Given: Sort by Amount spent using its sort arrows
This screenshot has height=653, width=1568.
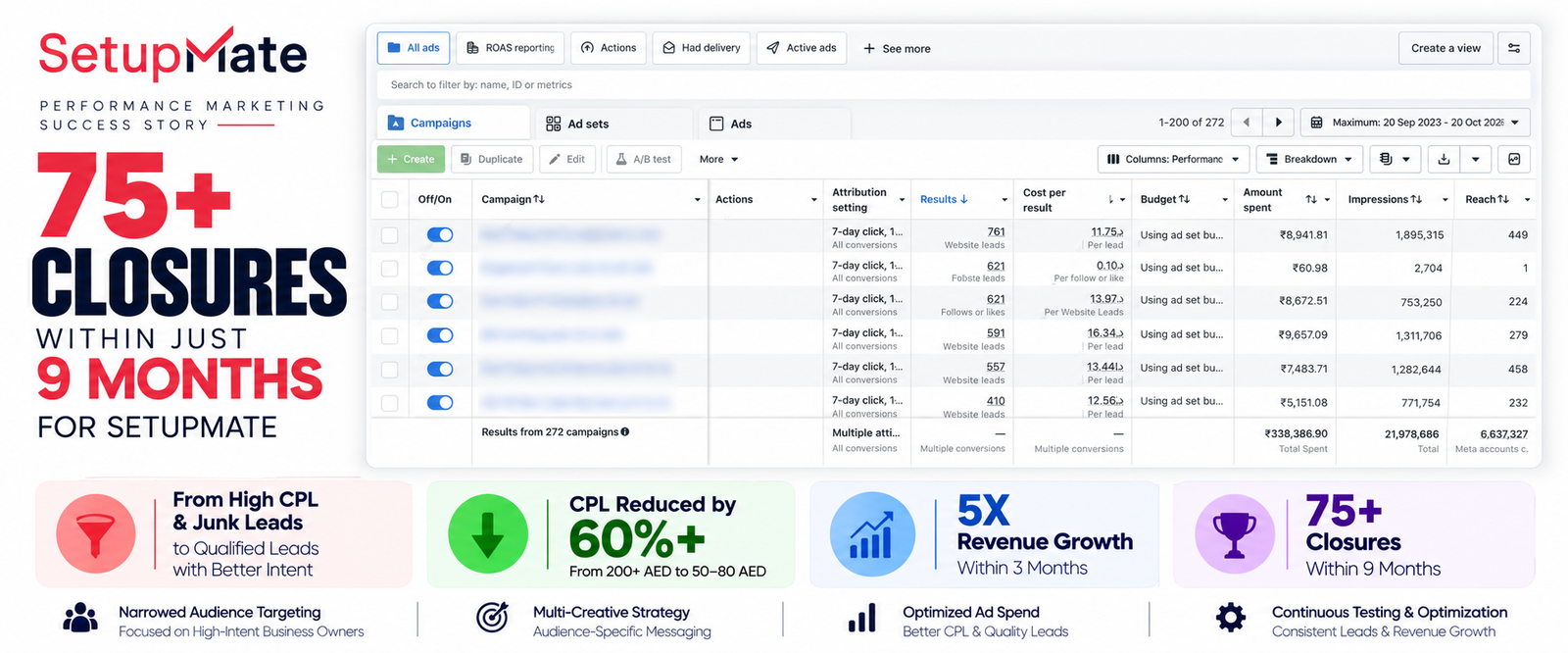Looking at the screenshot, I should coord(1311,199).
